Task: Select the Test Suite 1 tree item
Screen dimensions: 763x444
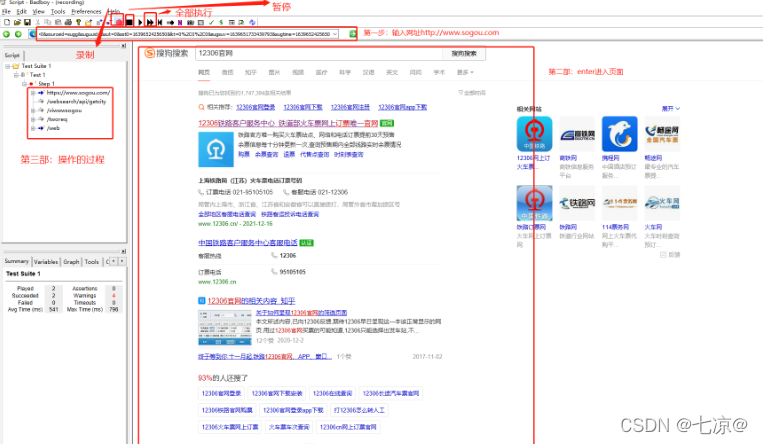Action: pyautogui.click(x=36, y=66)
